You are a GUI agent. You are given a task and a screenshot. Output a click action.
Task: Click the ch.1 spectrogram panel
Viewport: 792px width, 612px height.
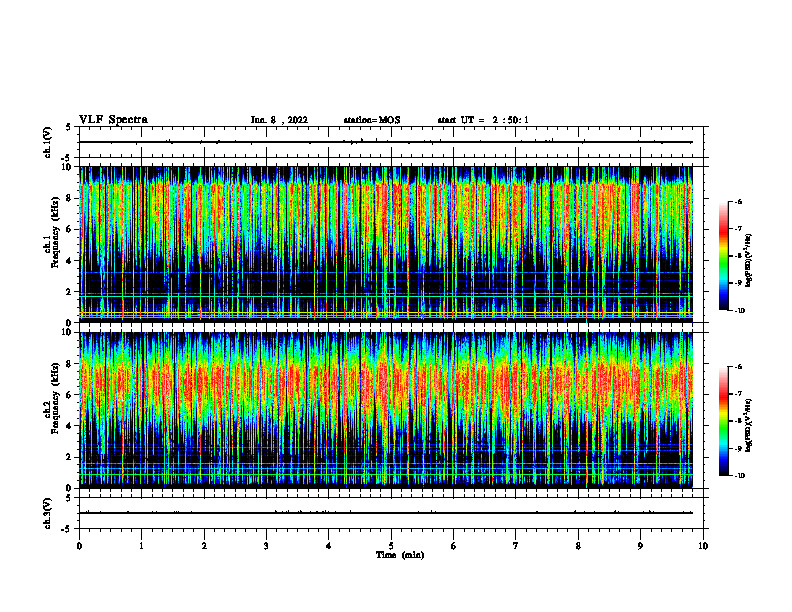pyautogui.click(x=386, y=244)
